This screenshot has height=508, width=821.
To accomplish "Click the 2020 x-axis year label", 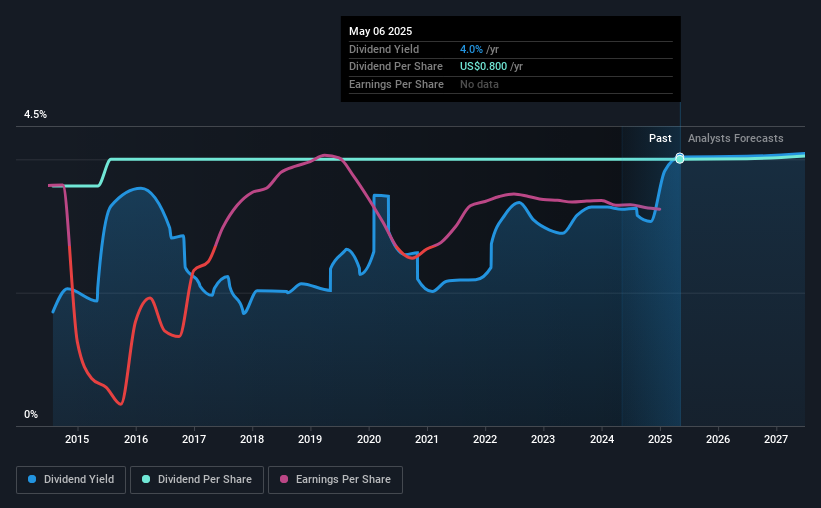I will [x=369, y=439].
